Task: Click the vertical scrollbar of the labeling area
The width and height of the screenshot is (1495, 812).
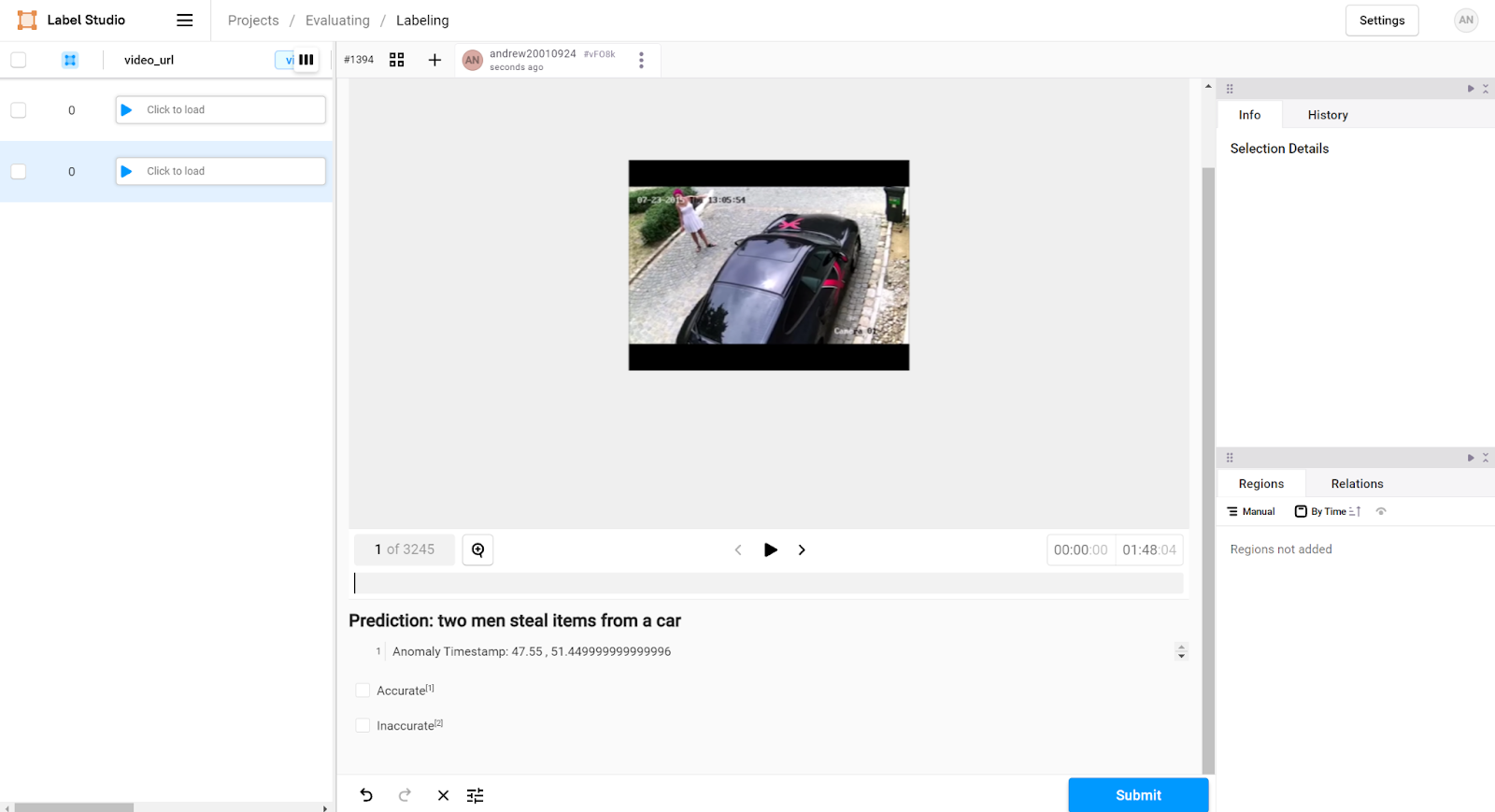Action: coord(1208,471)
